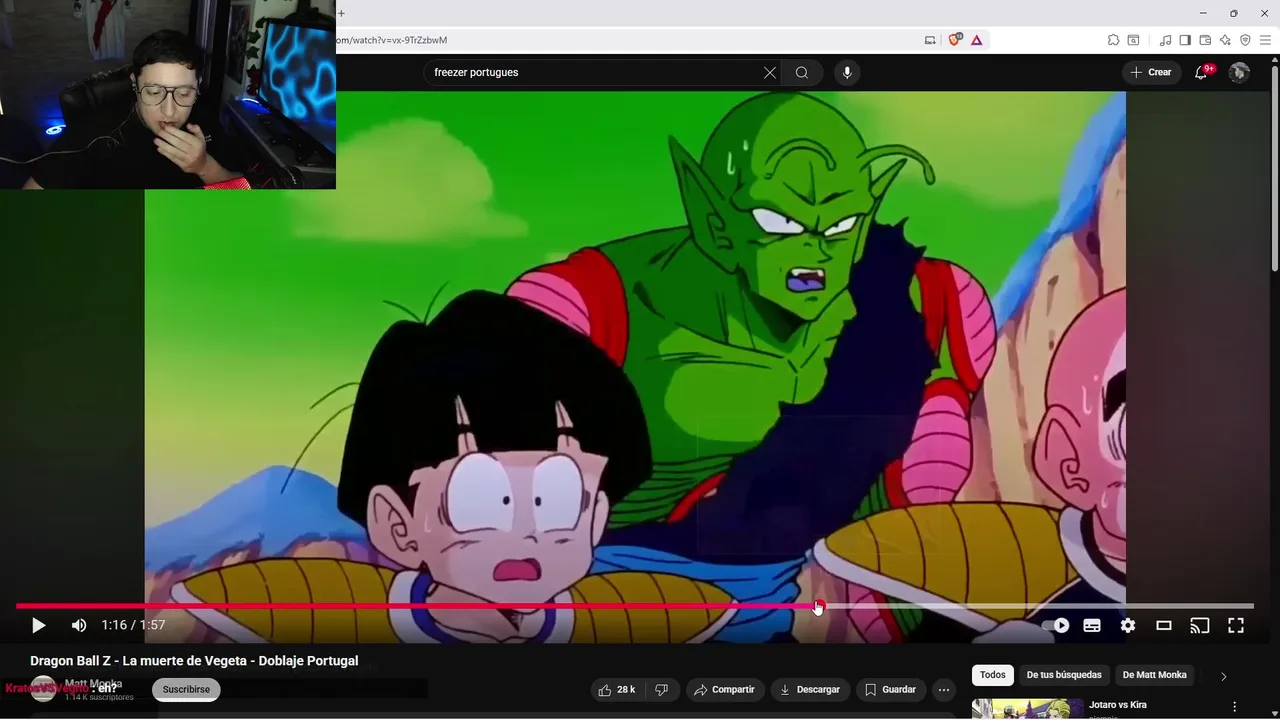Restore down the browser window
The width and height of the screenshot is (1280, 720).
coord(1233,13)
